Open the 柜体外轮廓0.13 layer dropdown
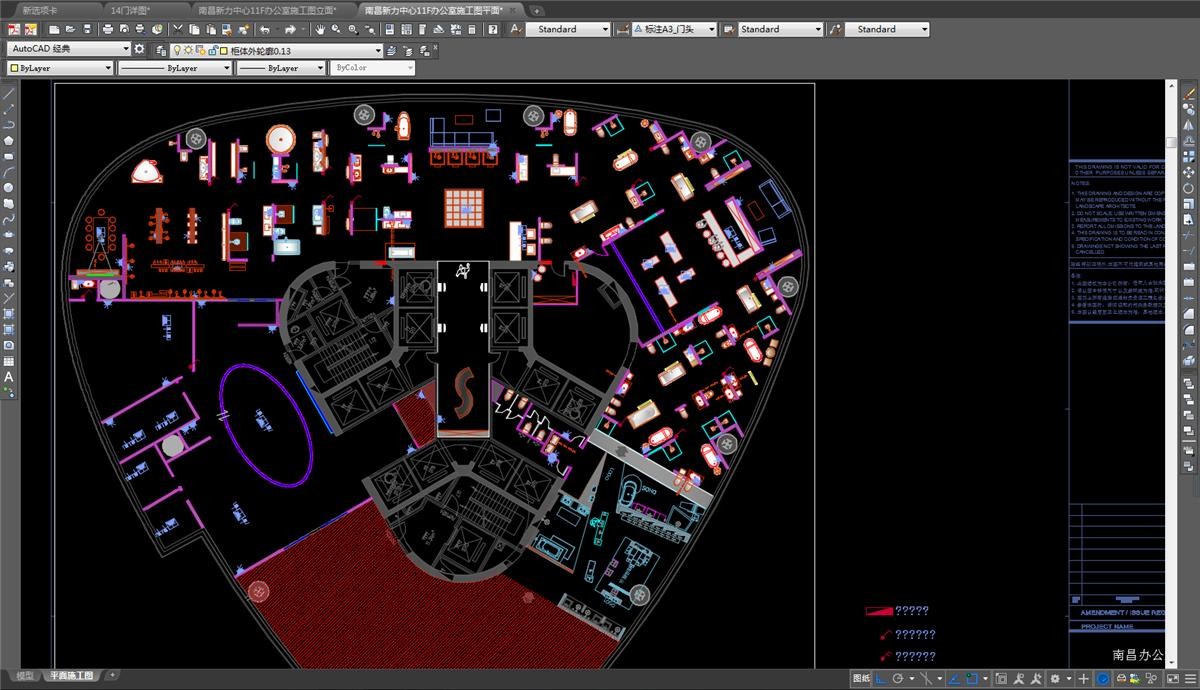The width and height of the screenshot is (1200, 690). pos(378,50)
